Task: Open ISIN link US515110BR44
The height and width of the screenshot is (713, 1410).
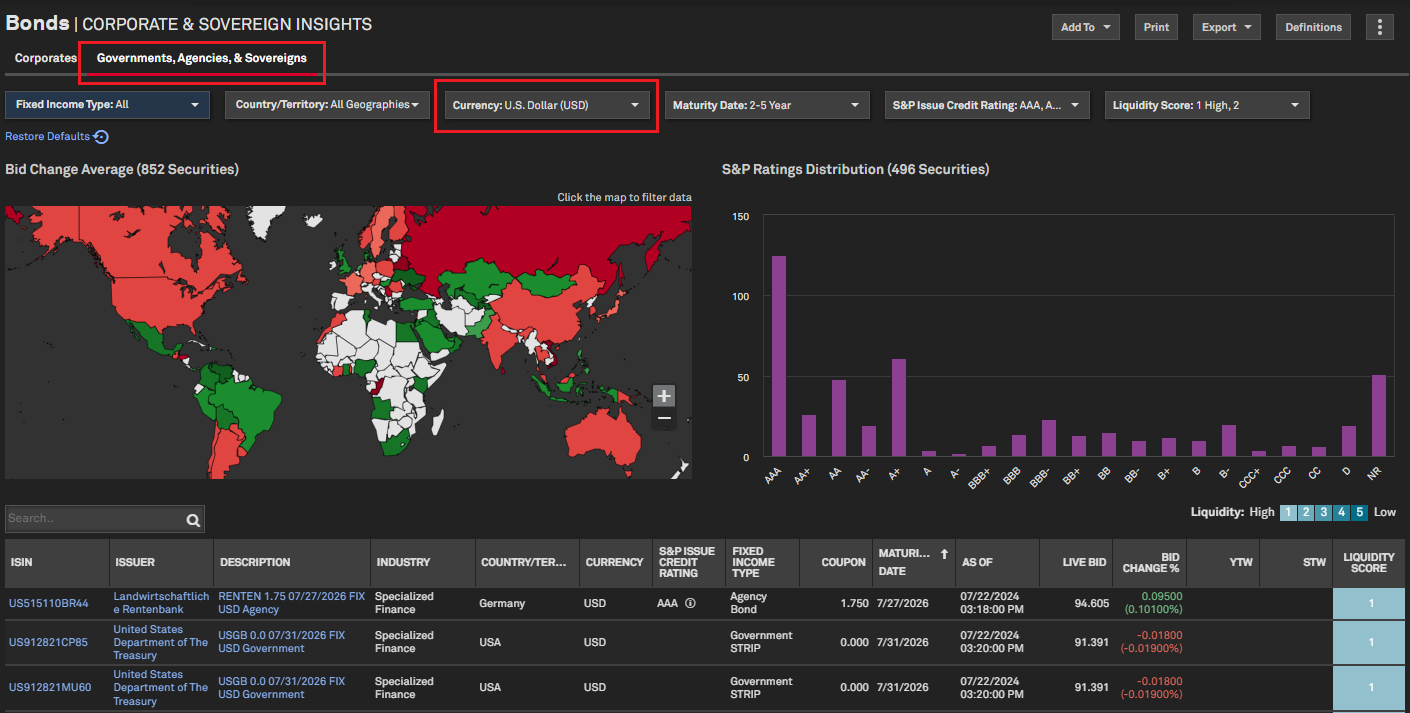Action: pos(49,603)
